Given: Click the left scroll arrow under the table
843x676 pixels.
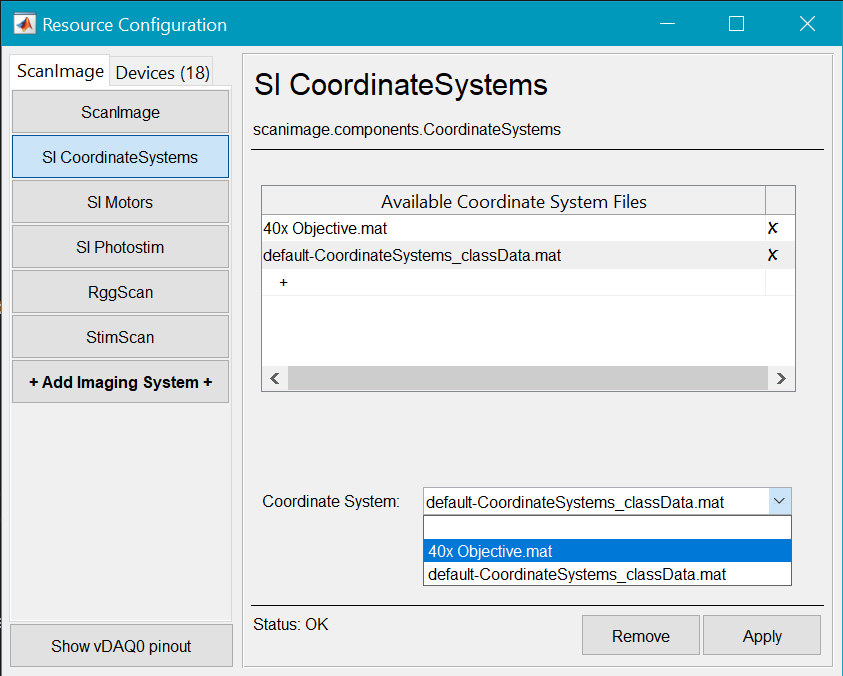Looking at the screenshot, I should 274,378.
